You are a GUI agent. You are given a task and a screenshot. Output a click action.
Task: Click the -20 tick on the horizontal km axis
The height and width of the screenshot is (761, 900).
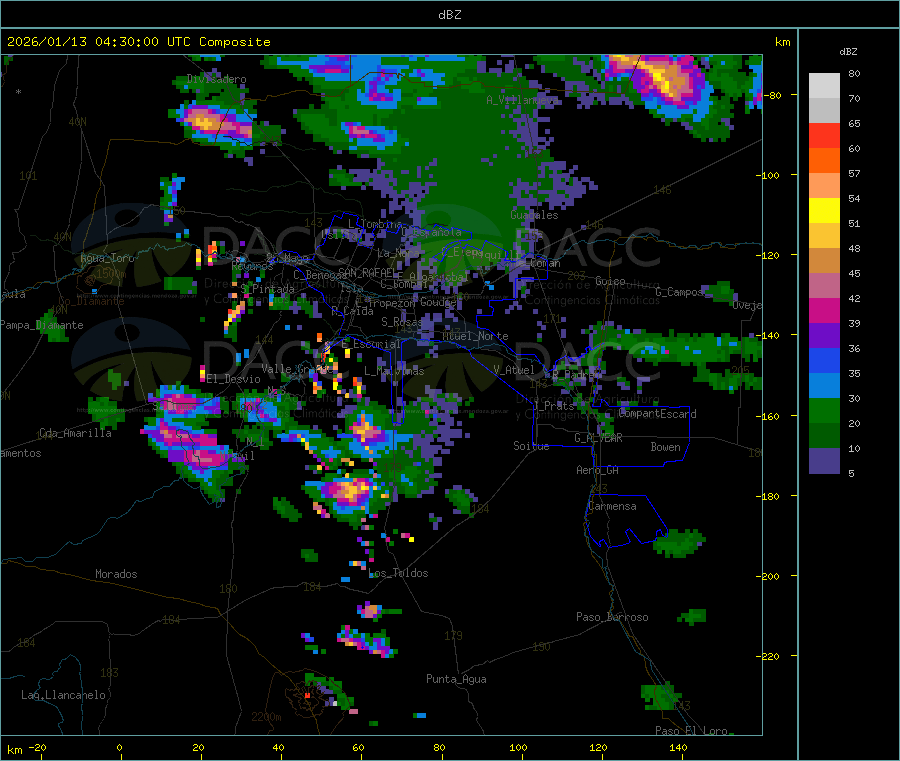point(38,747)
